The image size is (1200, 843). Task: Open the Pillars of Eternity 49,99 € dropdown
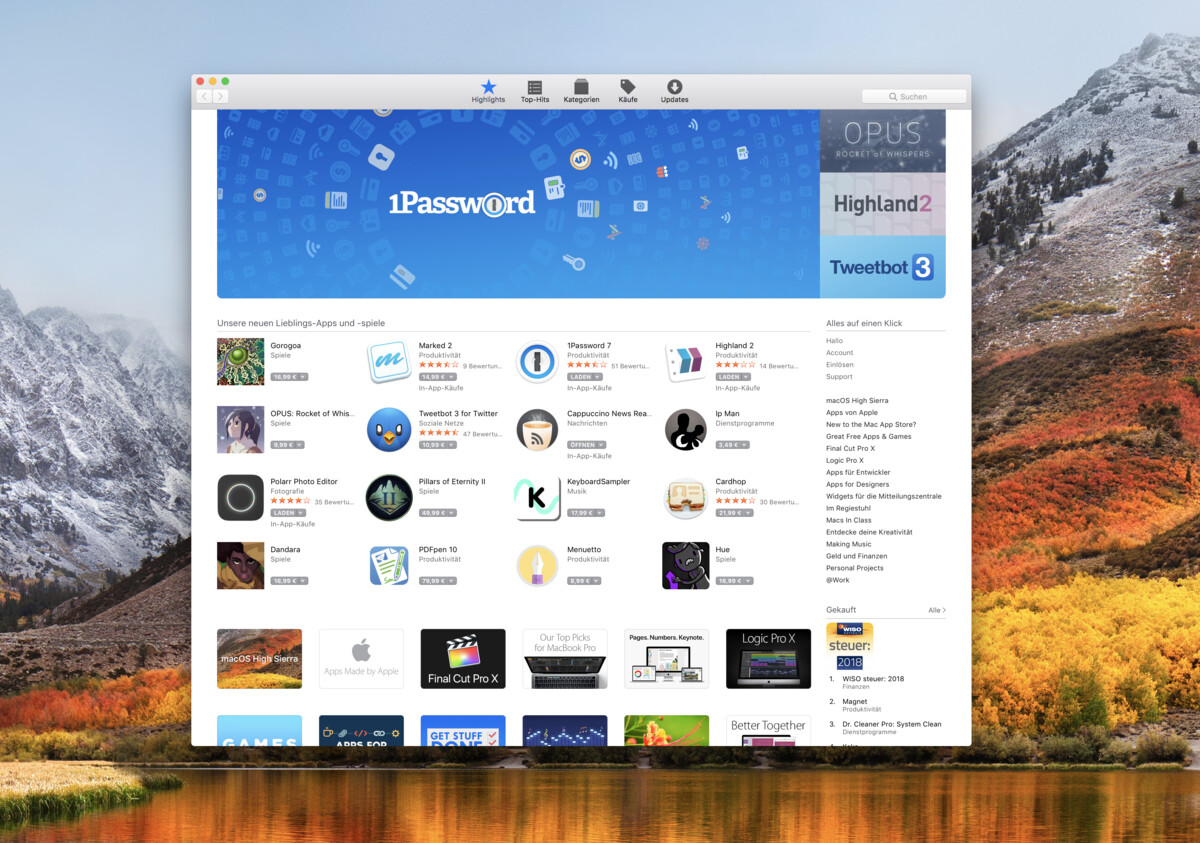click(x=438, y=513)
